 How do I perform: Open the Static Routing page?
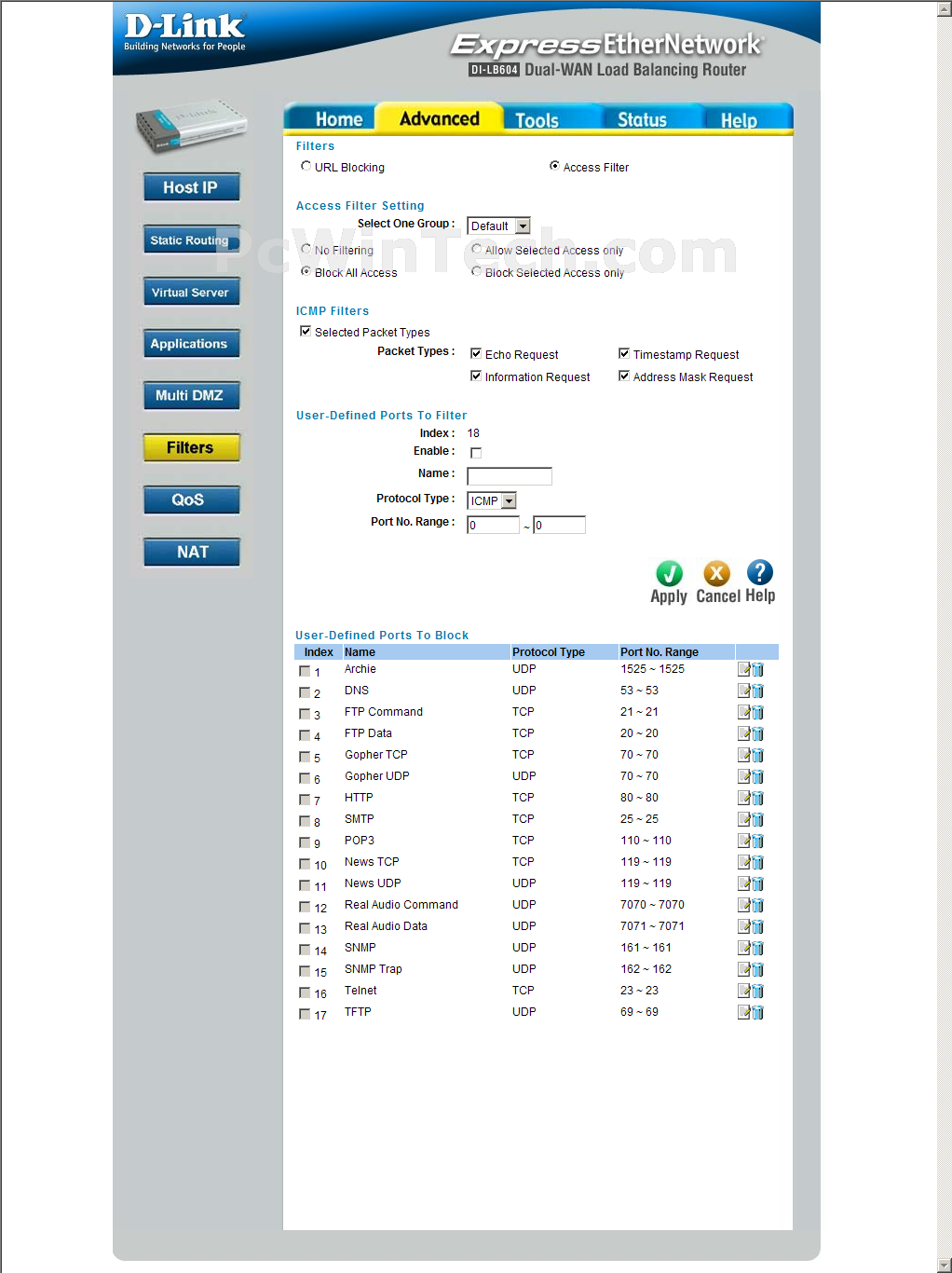pos(192,240)
